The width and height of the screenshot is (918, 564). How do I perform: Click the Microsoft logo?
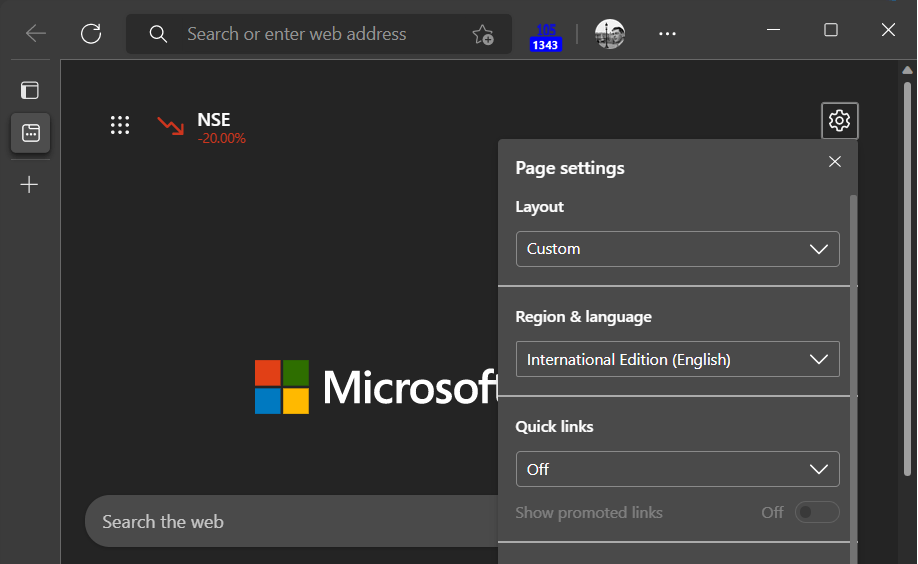click(376, 387)
